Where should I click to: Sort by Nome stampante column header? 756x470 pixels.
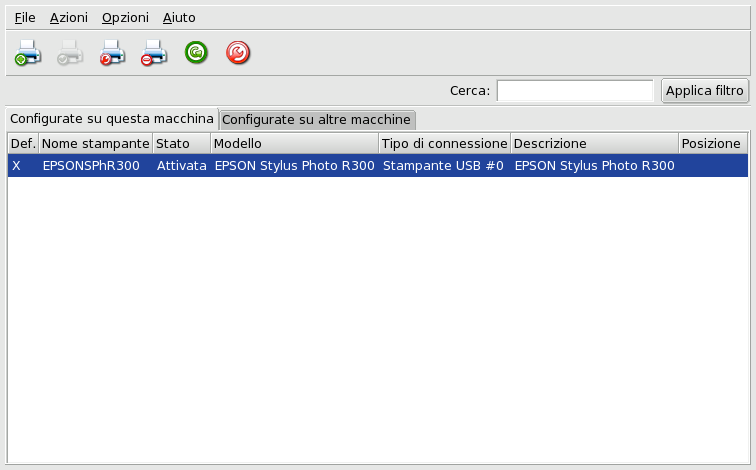click(x=95, y=144)
